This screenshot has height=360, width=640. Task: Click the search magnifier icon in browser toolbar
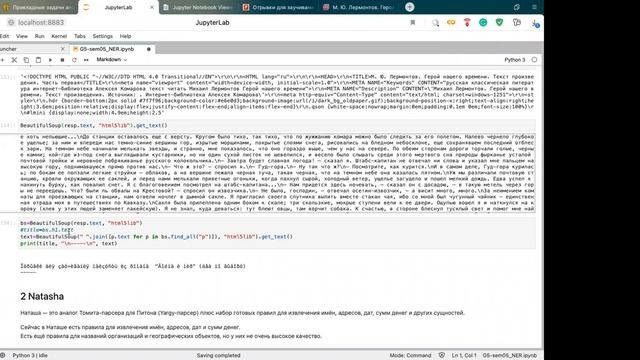[x=435, y=23]
